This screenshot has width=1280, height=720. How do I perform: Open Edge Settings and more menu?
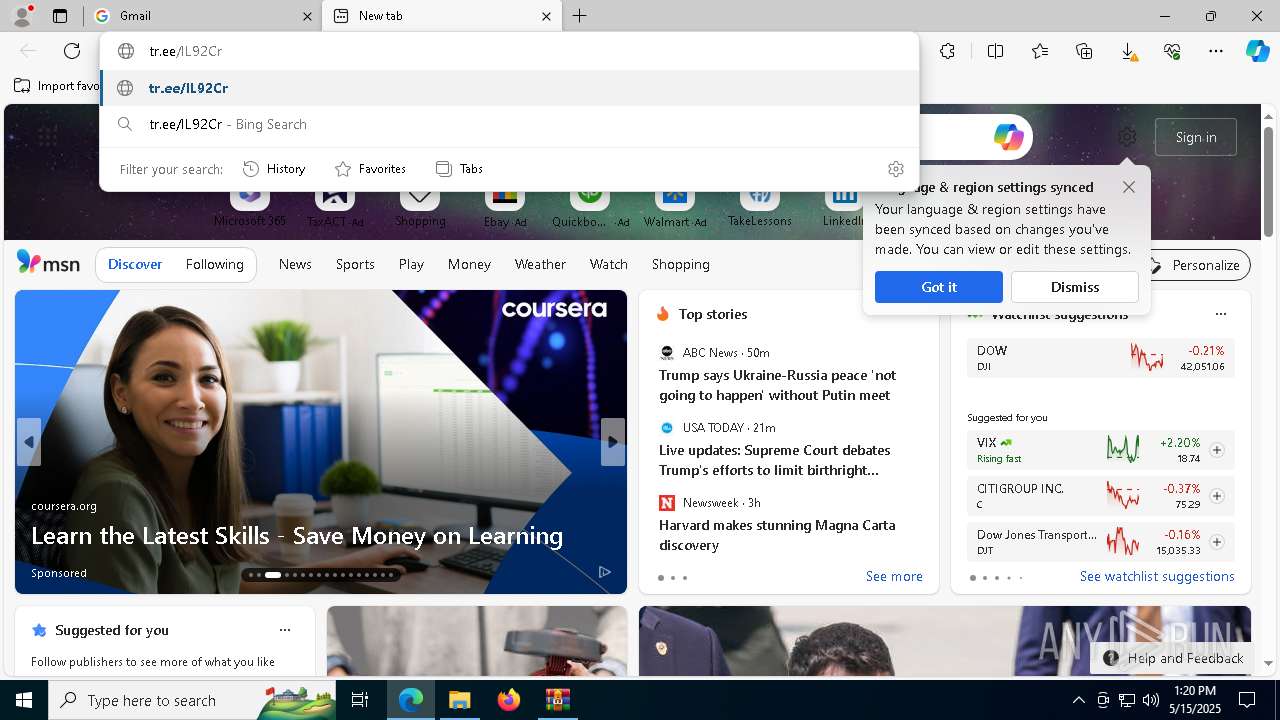(1216, 51)
